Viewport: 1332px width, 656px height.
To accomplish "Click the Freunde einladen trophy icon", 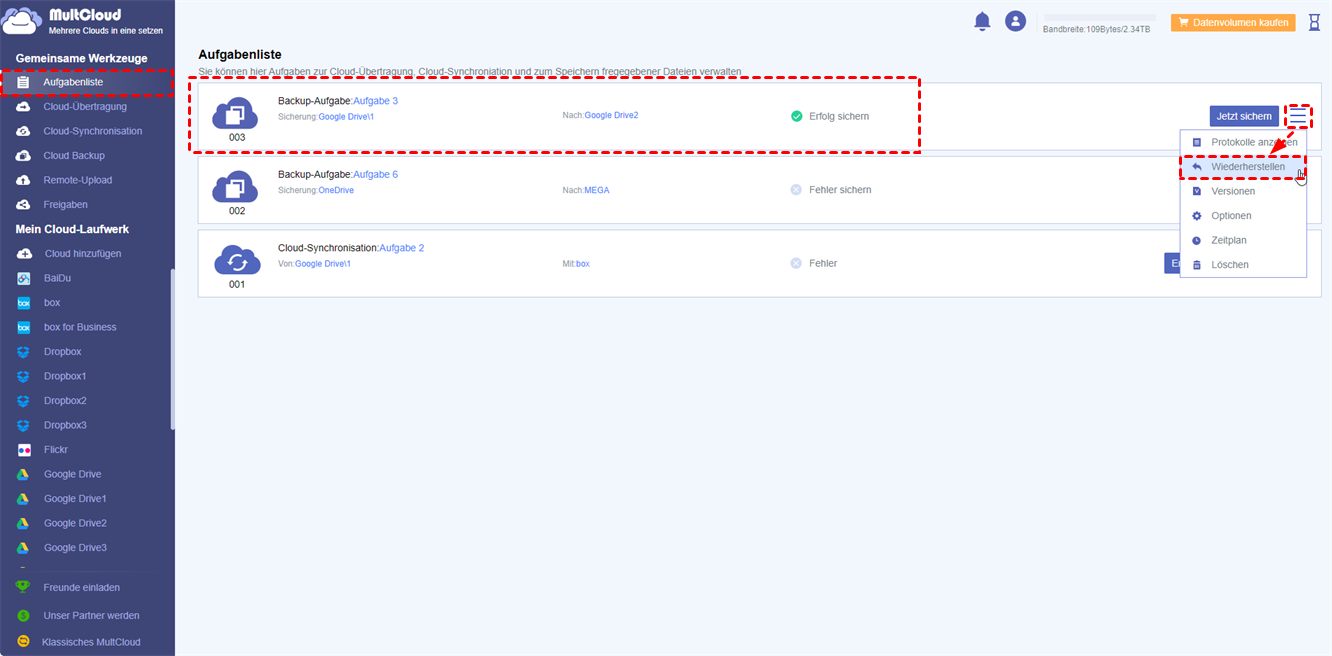I will pos(23,587).
